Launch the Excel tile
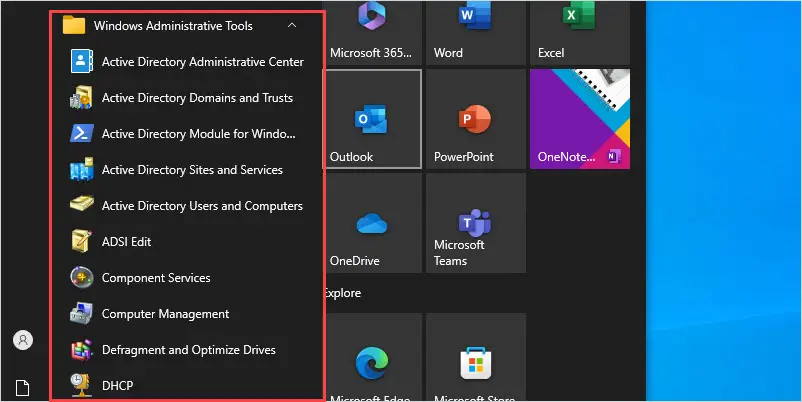The image size is (802, 402). tap(580, 33)
